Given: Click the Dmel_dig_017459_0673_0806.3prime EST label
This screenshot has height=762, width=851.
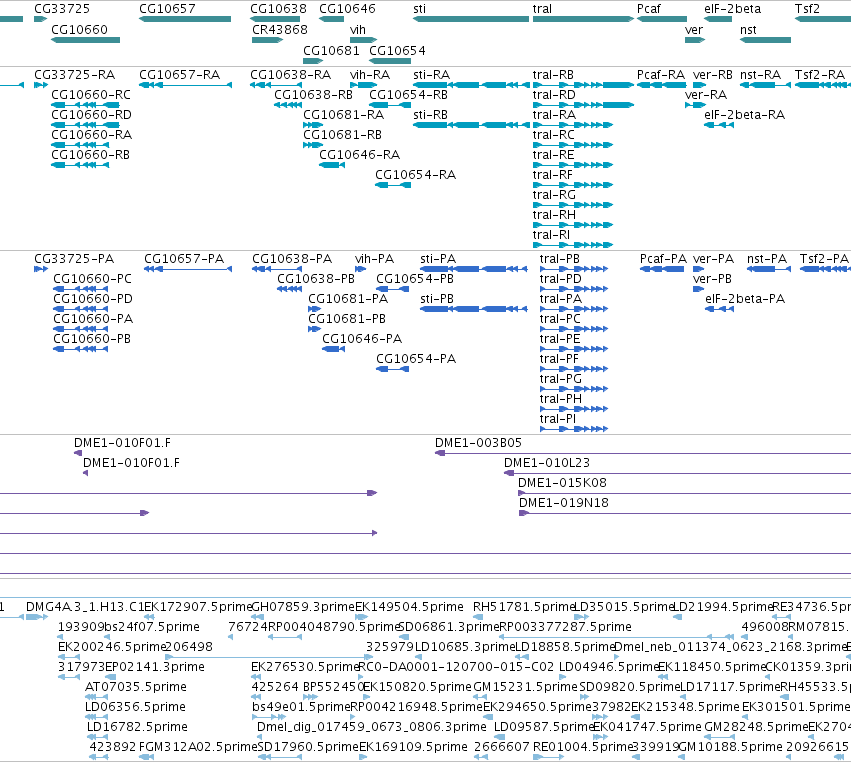Looking at the screenshot, I should (372, 727).
